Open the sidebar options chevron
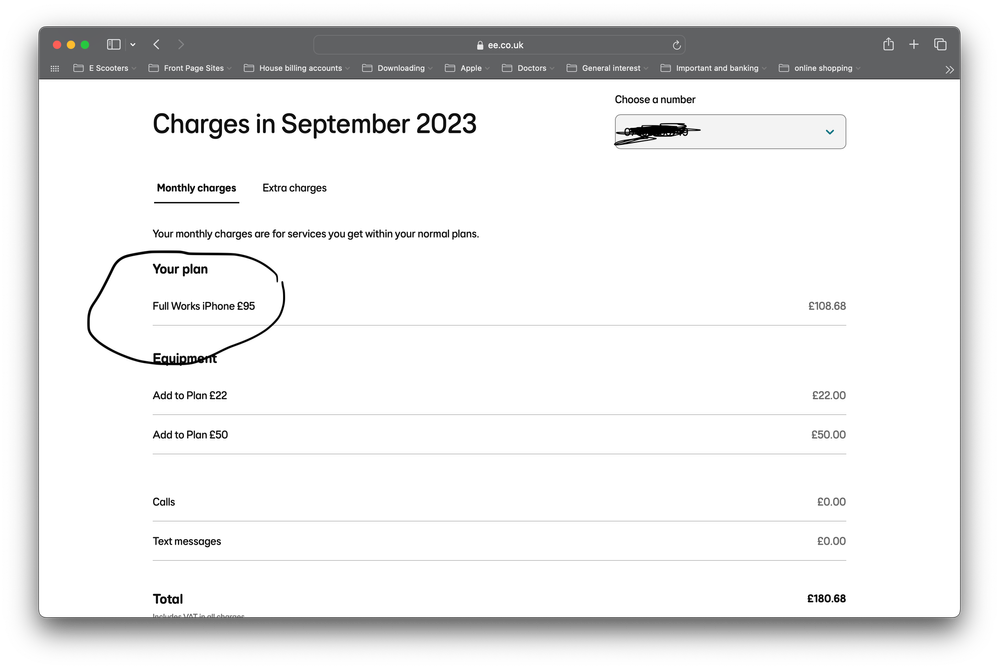 (133, 45)
